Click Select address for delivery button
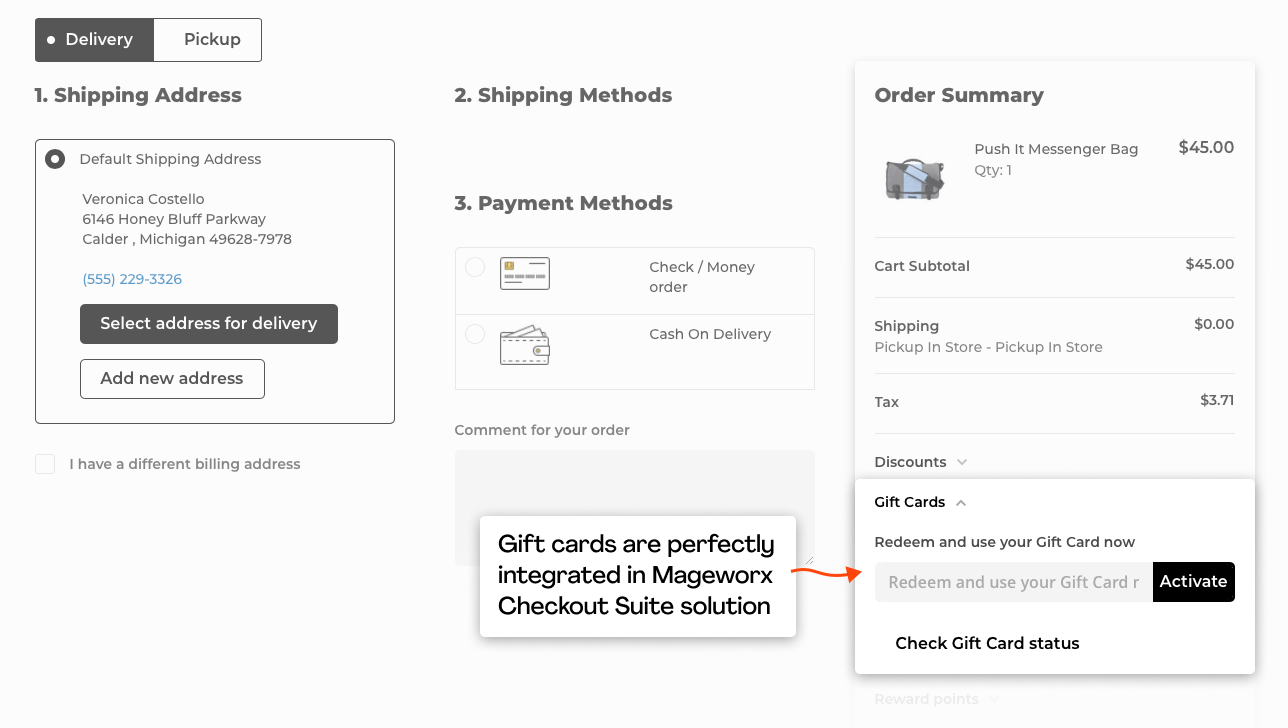The width and height of the screenshot is (1288, 728). (209, 324)
